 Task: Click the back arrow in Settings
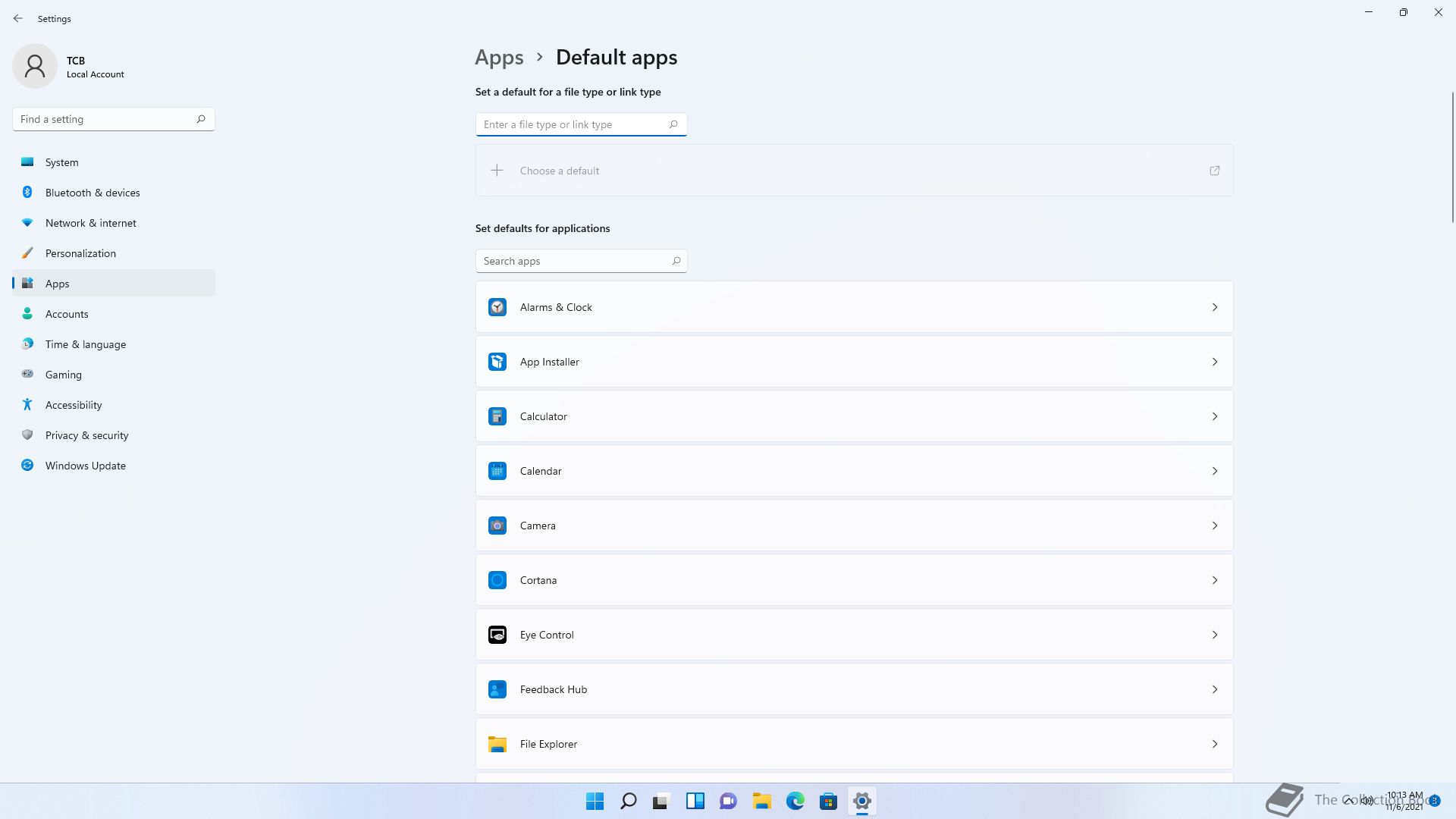(18, 18)
